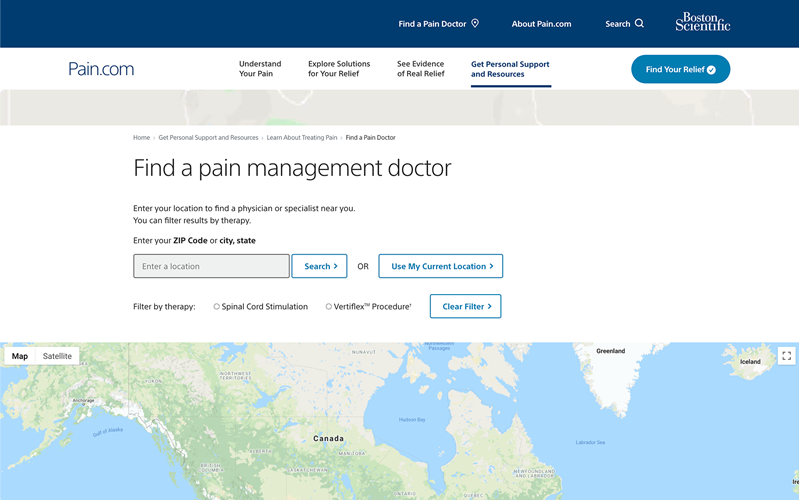The height and width of the screenshot is (500, 799).
Task: Click the checkmark icon in Find Your Relief
Action: [x=711, y=70]
